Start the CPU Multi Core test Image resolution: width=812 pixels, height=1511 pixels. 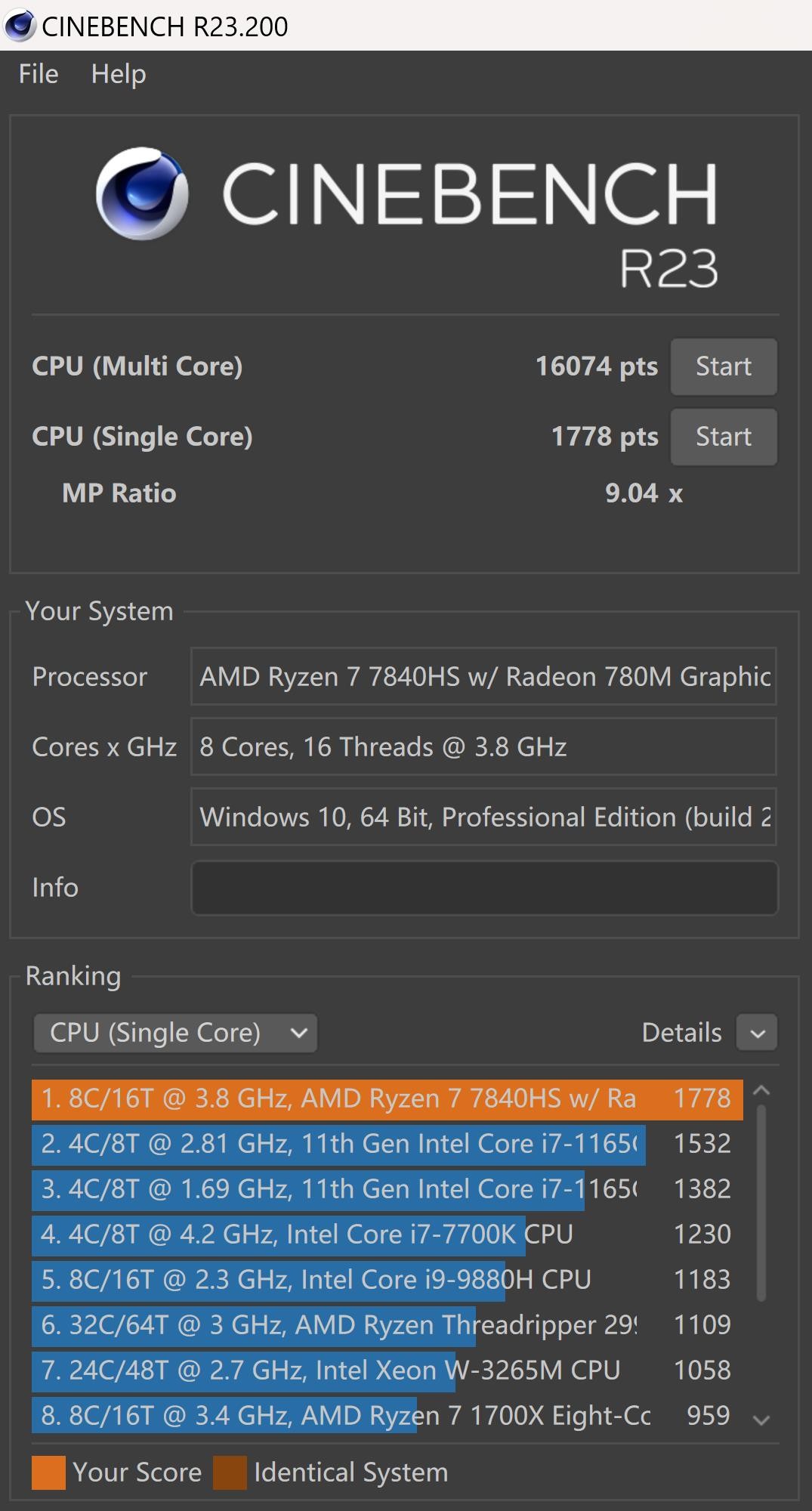point(723,366)
